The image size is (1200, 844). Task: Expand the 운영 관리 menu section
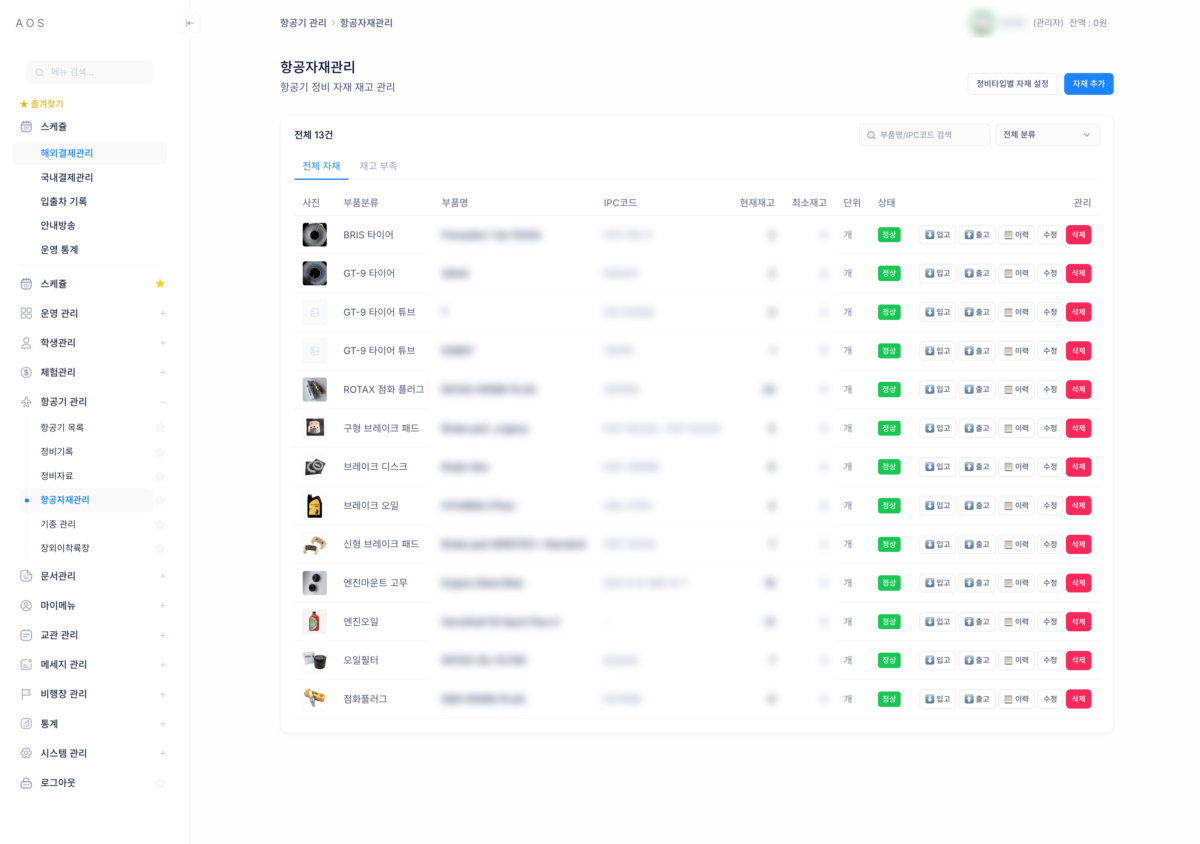point(163,313)
